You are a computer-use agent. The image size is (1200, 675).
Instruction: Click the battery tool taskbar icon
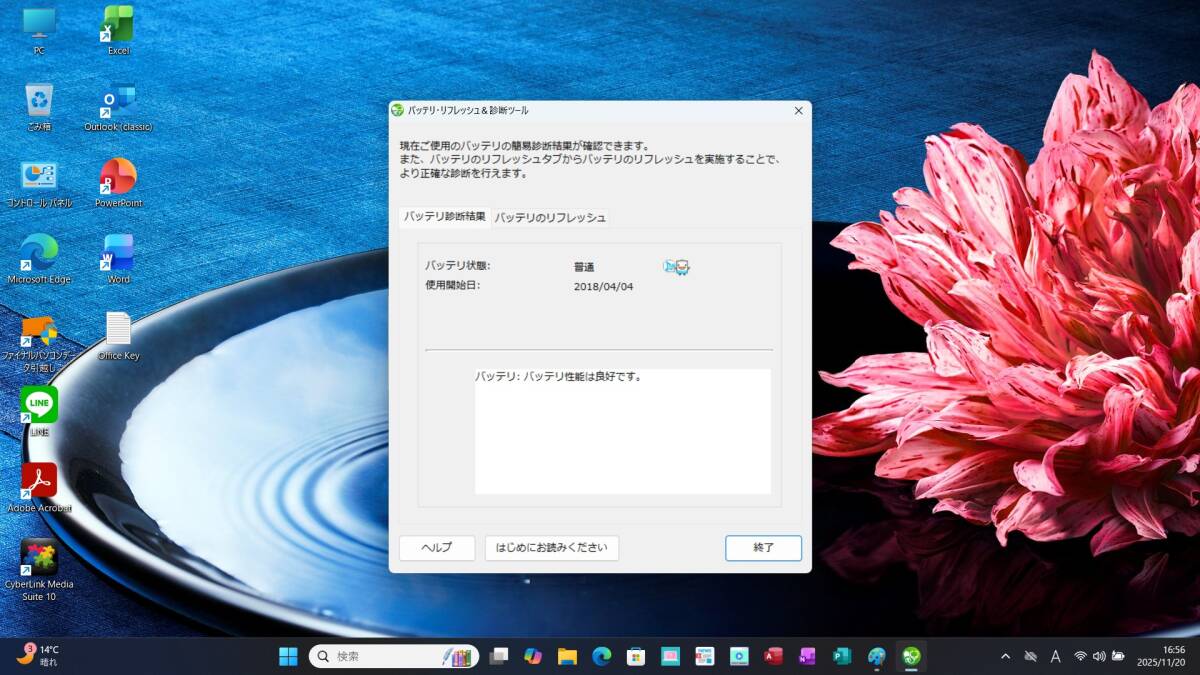point(911,656)
